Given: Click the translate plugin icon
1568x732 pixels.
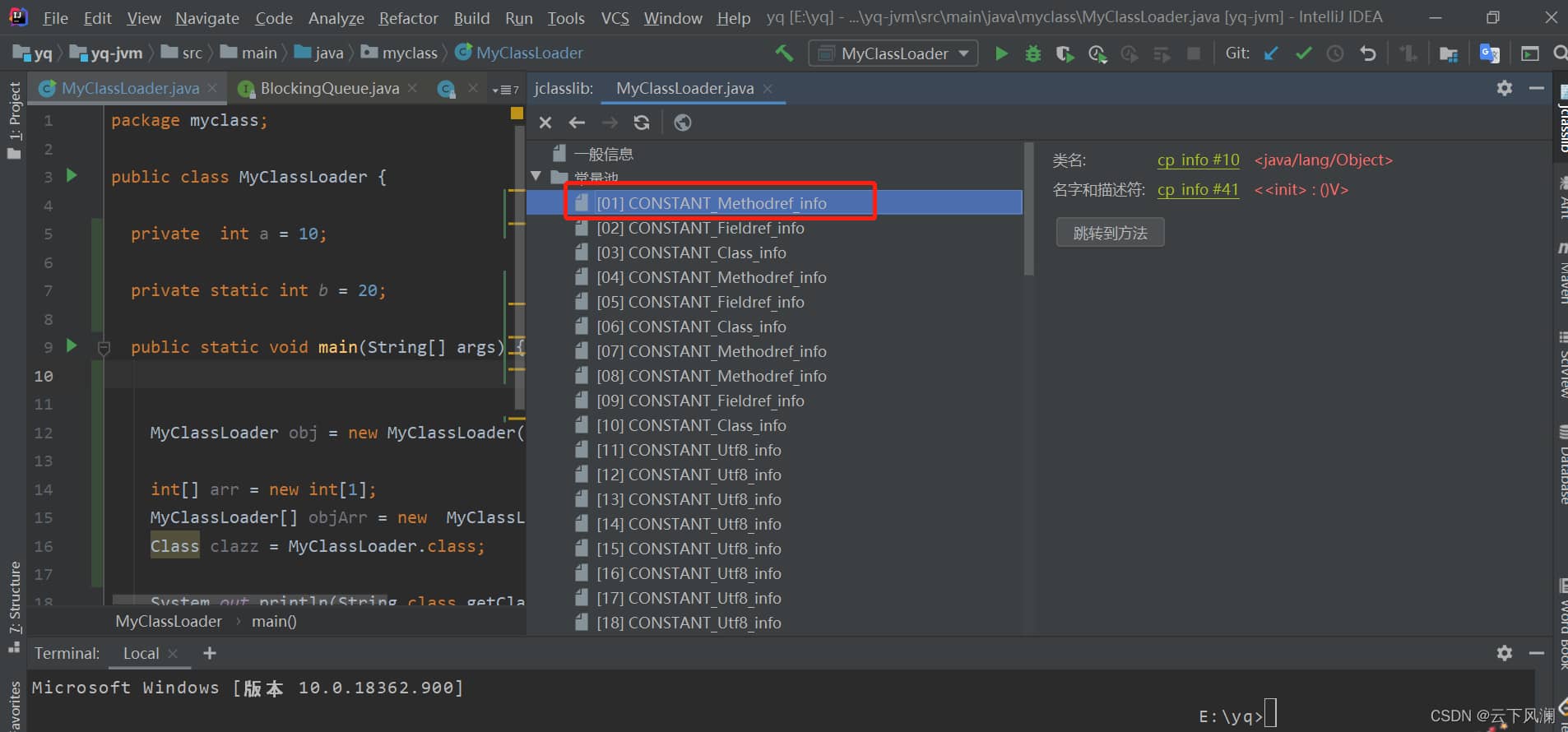Looking at the screenshot, I should point(1489,53).
